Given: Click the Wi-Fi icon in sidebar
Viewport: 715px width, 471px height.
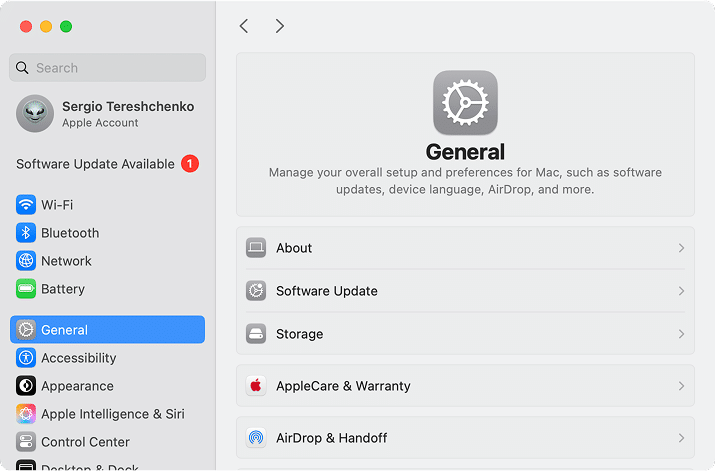Looking at the screenshot, I should (26, 205).
